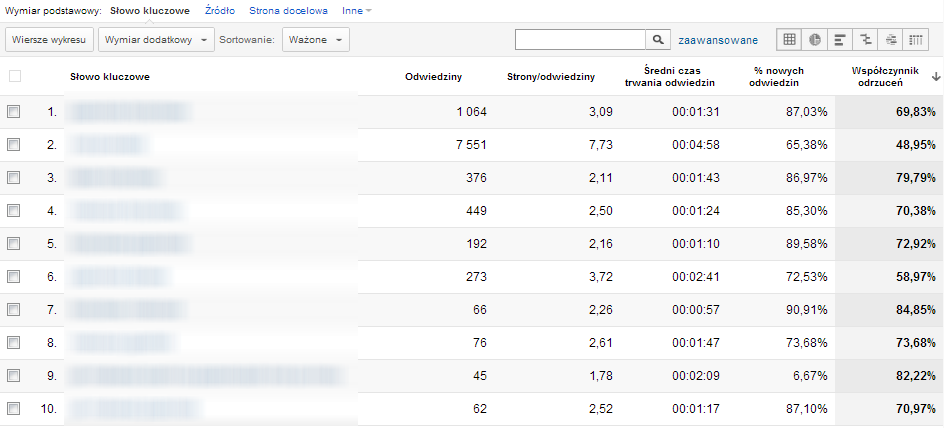Switch to performance bar view
Image resolution: width=944 pixels, height=428 pixels.
pos(840,40)
